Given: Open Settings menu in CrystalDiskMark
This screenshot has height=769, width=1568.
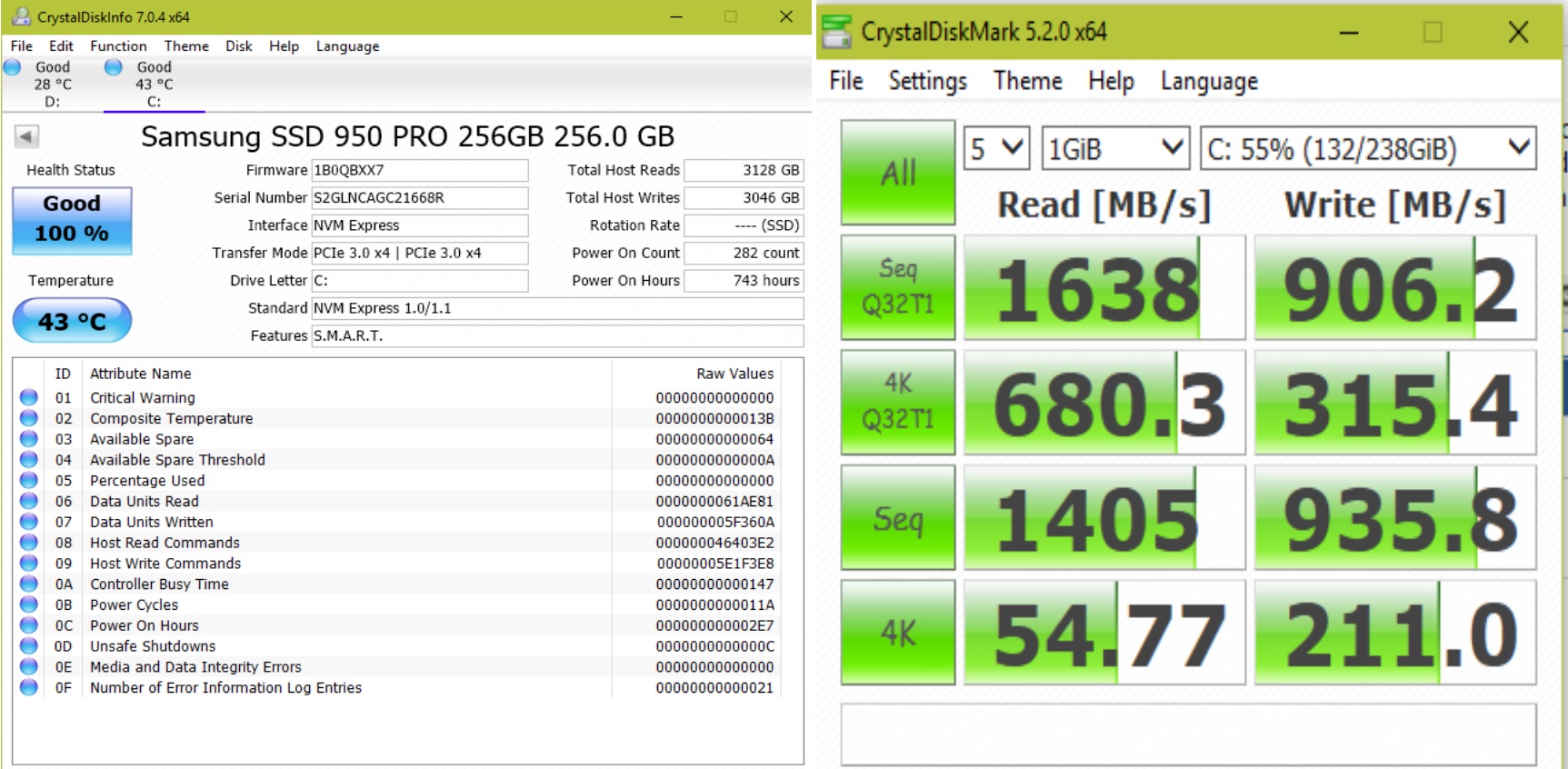Looking at the screenshot, I should (x=927, y=81).
